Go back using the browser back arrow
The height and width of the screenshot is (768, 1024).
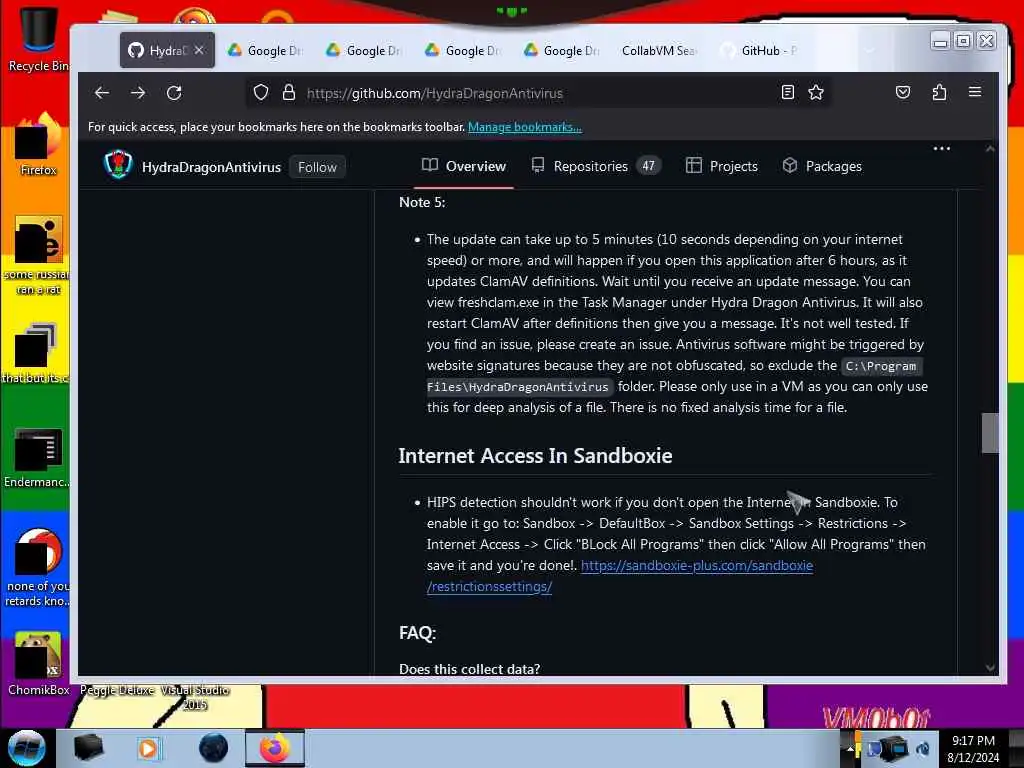point(101,93)
